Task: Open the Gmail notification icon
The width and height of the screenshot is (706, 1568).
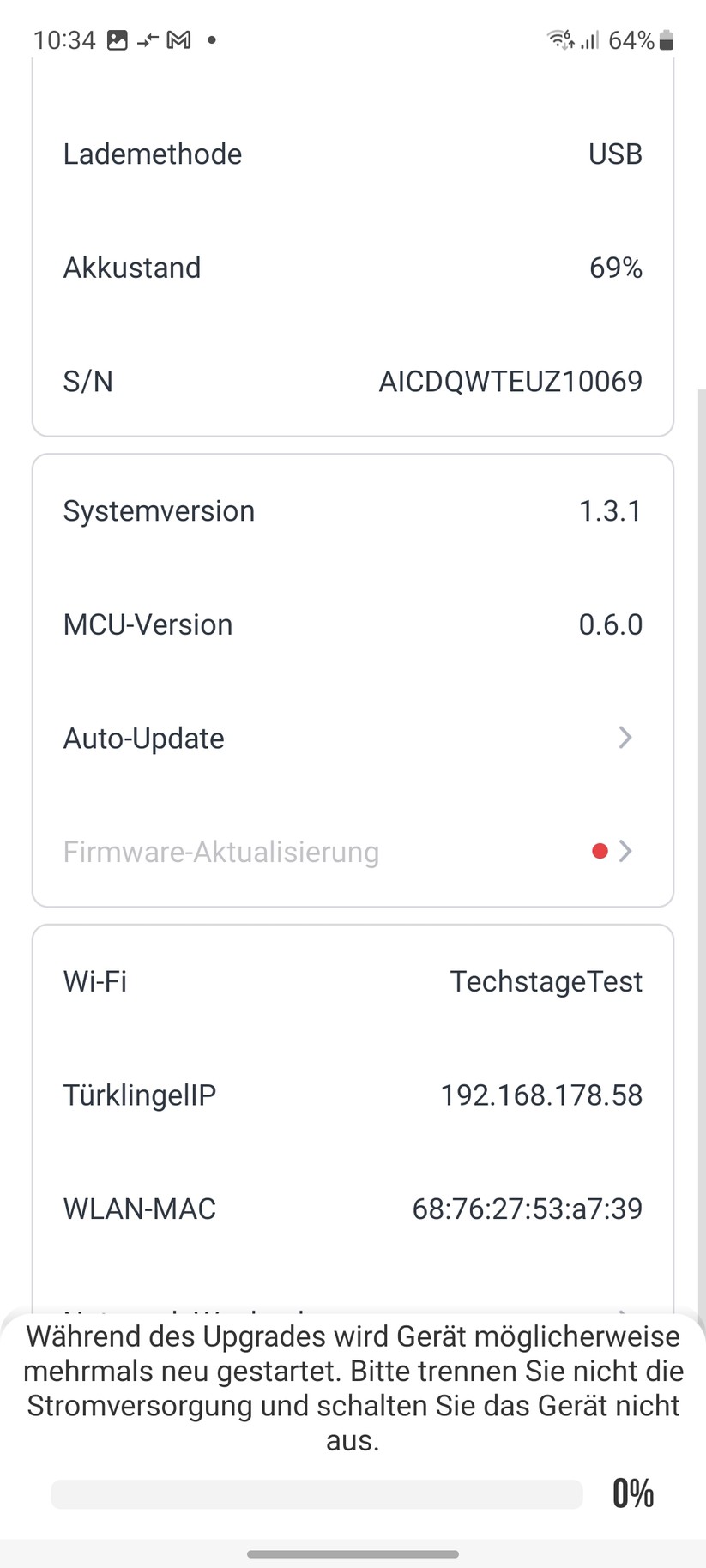Action: pyautogui.click(x=177, y=39)
